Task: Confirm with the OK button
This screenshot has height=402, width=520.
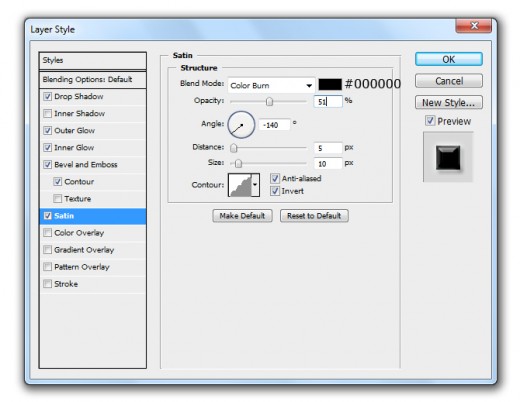Action: click(449, 59)
